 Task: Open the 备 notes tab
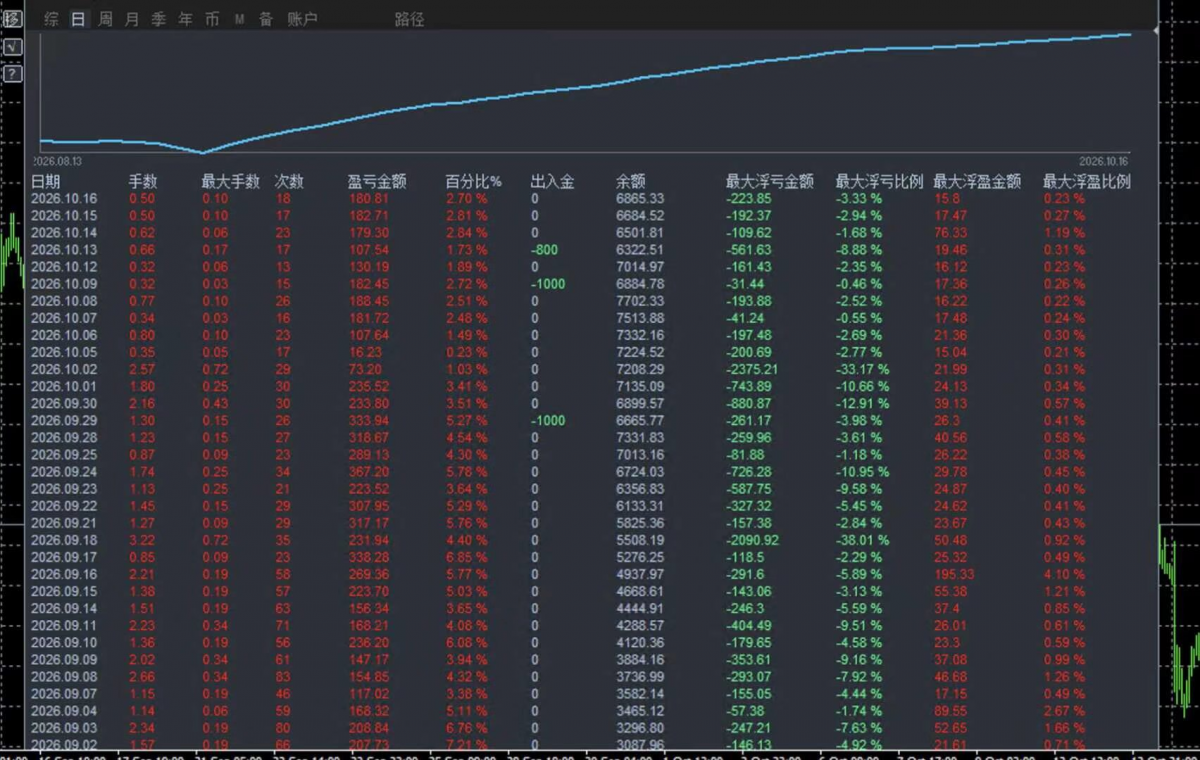(x=266, y=19)
